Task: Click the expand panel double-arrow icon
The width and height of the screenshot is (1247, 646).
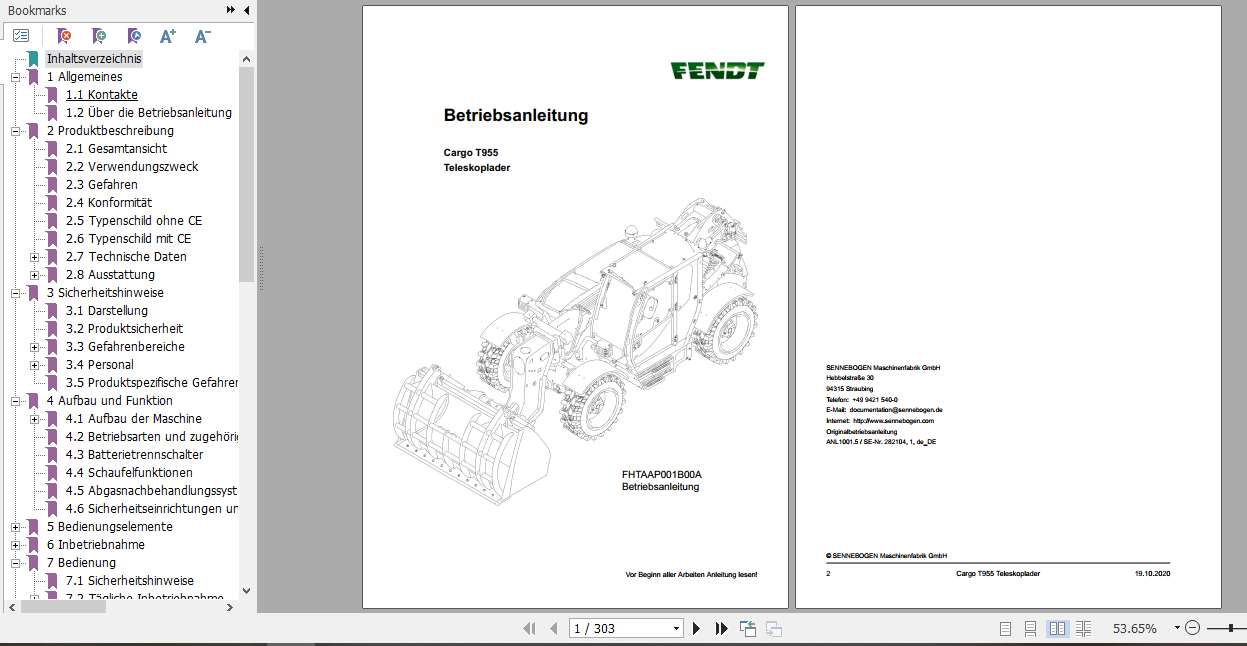Action: click(x=231, y=10)
